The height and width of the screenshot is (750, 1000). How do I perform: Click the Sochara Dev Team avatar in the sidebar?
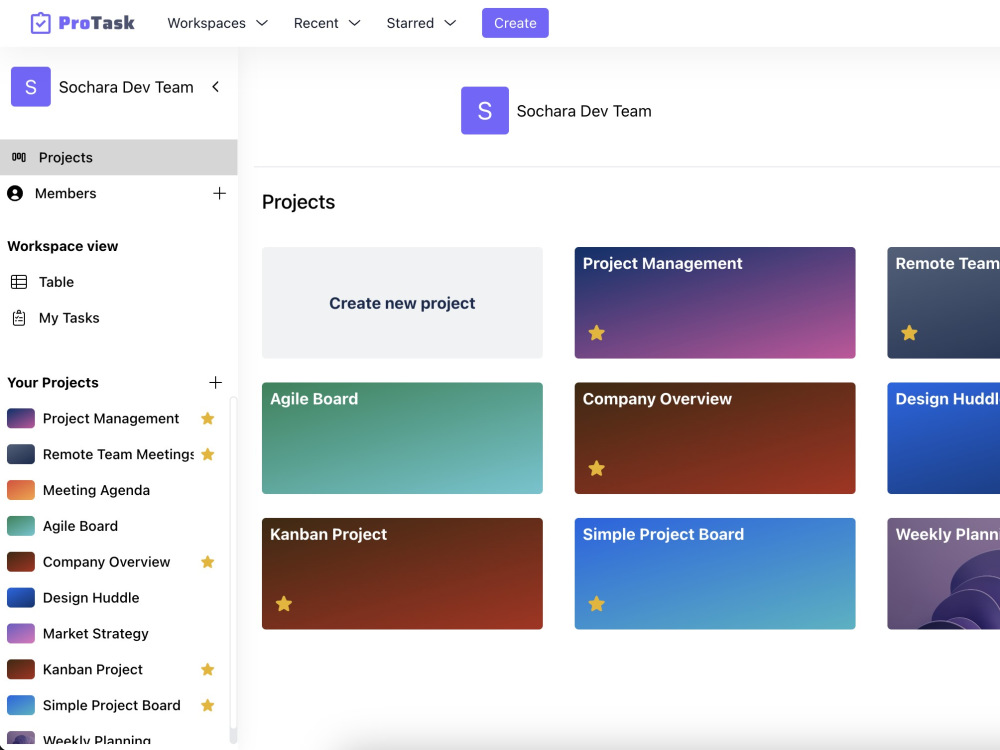[30, 87]
